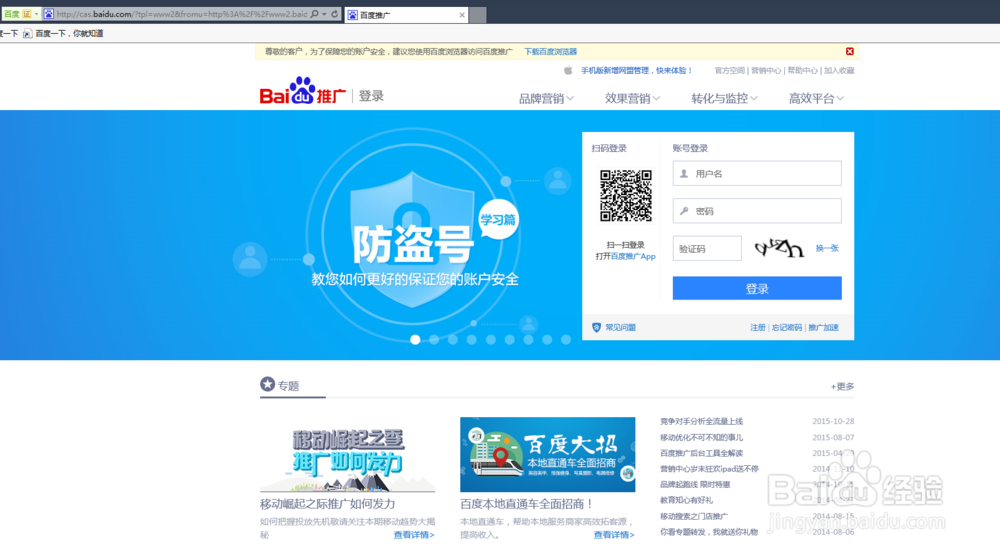Viewport: 1000px width, 556px height.
Task: Open news item 竞争对手分析全流量上线
Action: click(x=701, y=421)
